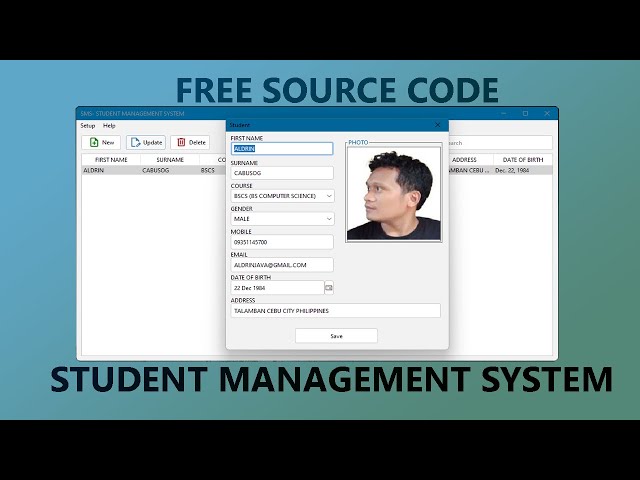This screenshot has height=480, width=640.
Task: Click the DATE OF BIRTH field
Action: coord(277,288)
